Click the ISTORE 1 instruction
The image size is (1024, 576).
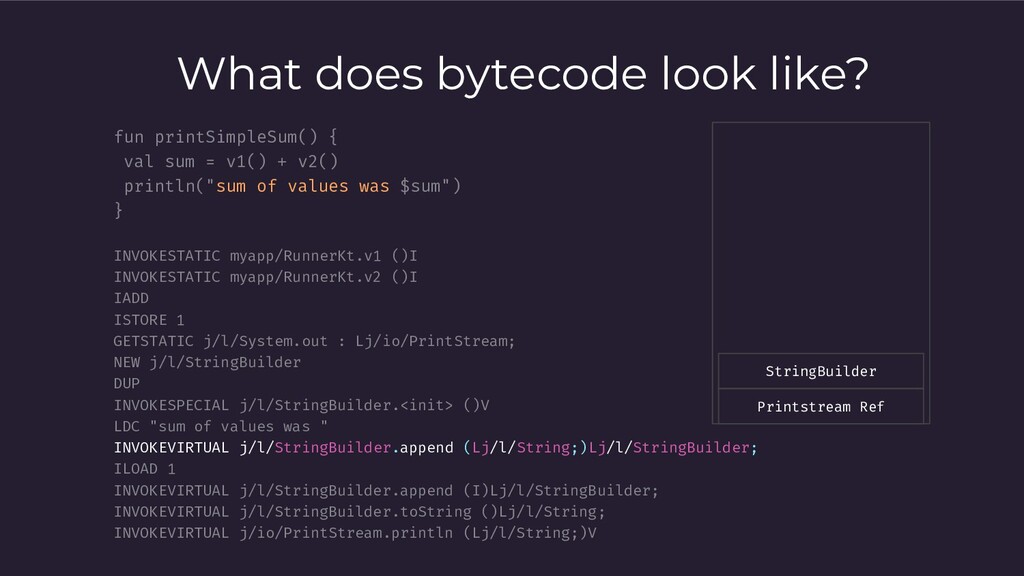pos(149,320)
